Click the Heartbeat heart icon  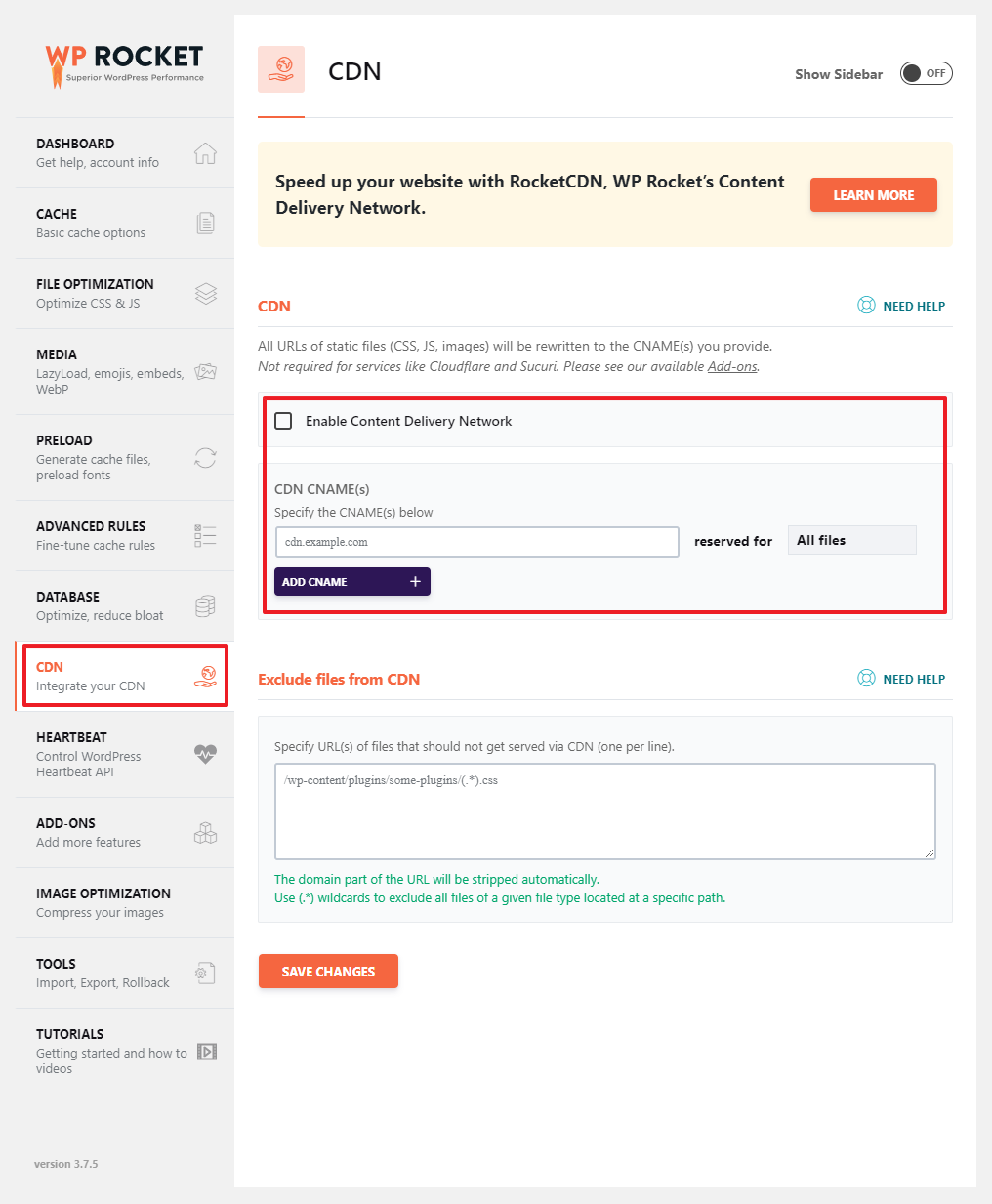(x=205, y=754)
